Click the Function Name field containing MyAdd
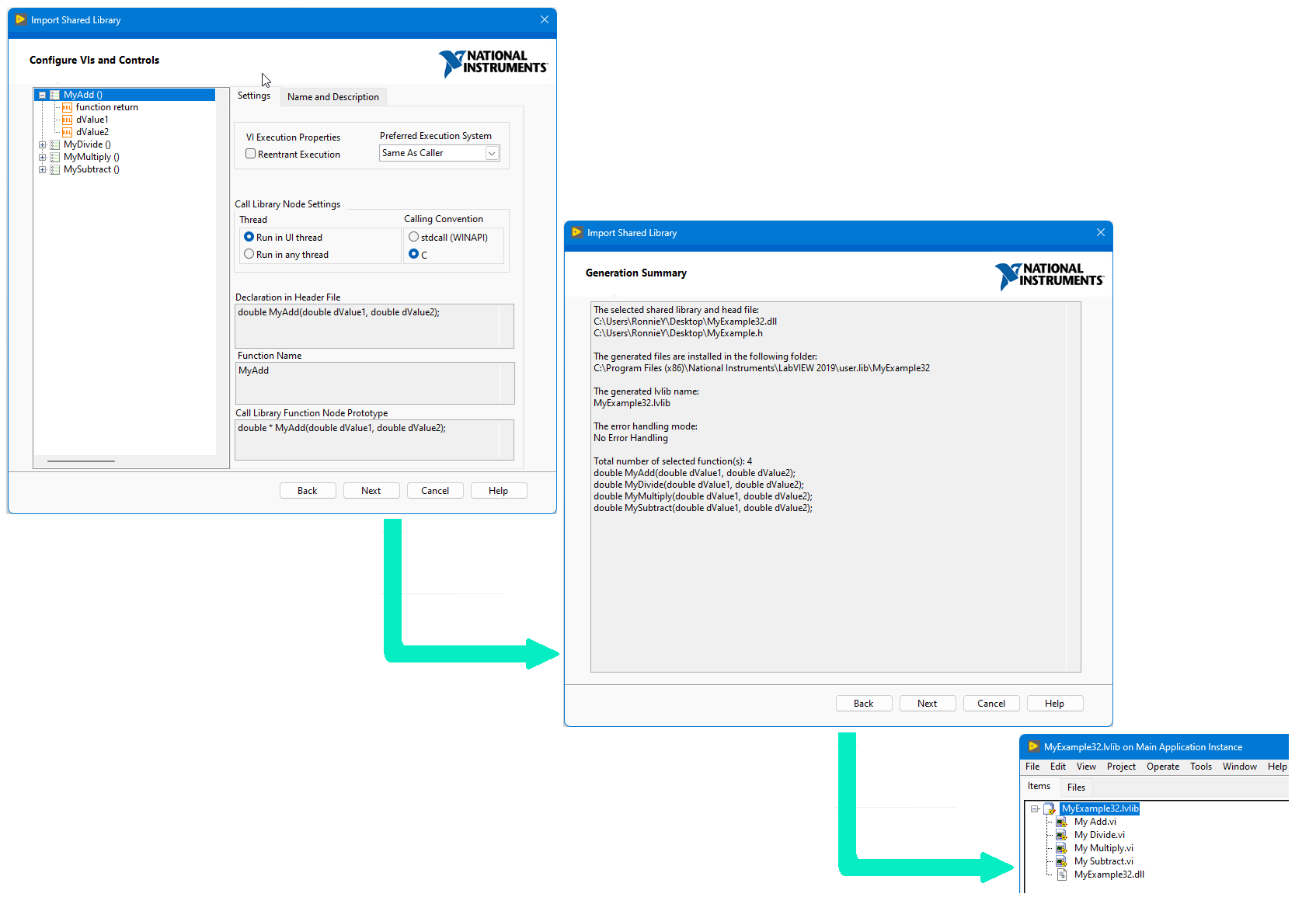Image resolution: width=1316 pixels, height=918 pixels. click(374, 383)
